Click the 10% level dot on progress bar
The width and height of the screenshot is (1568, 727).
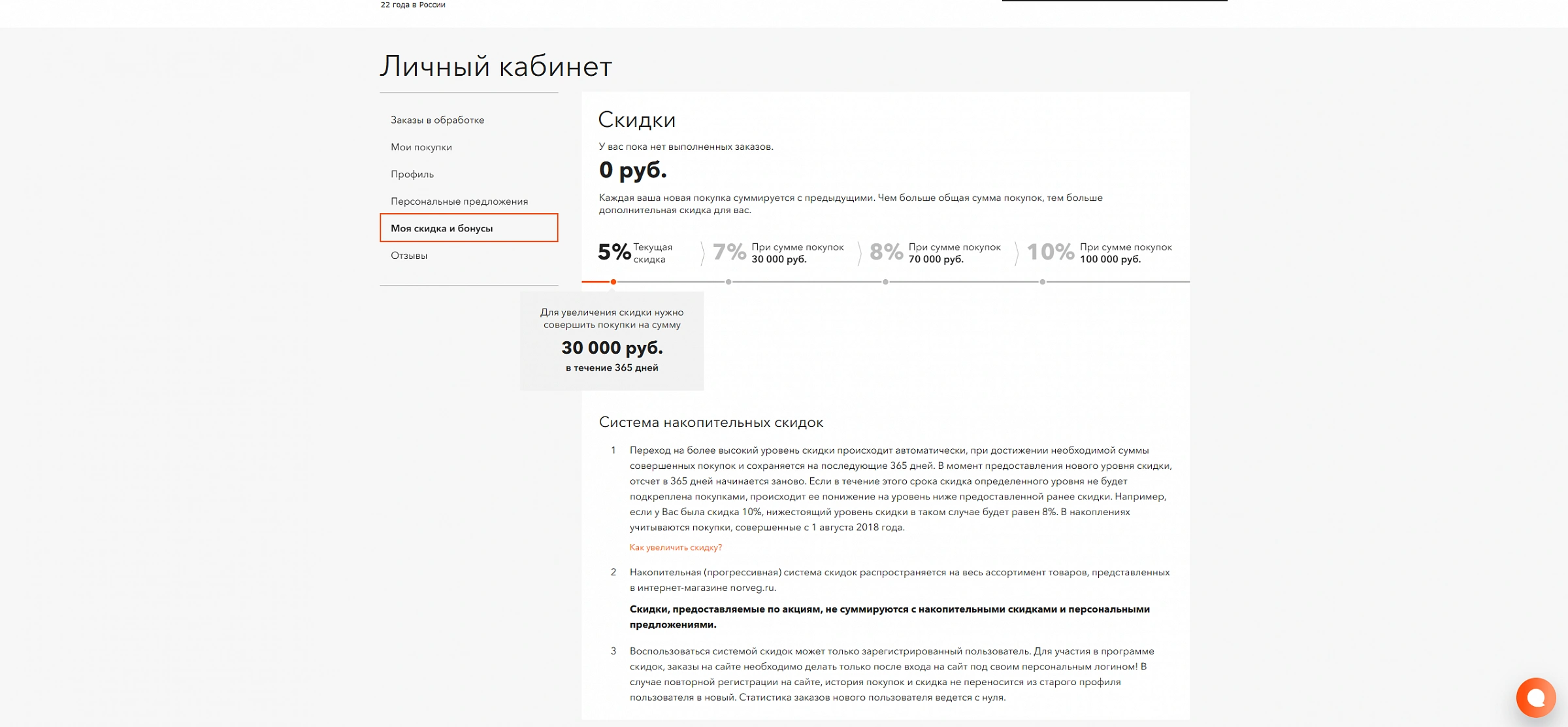[1043, 282]
